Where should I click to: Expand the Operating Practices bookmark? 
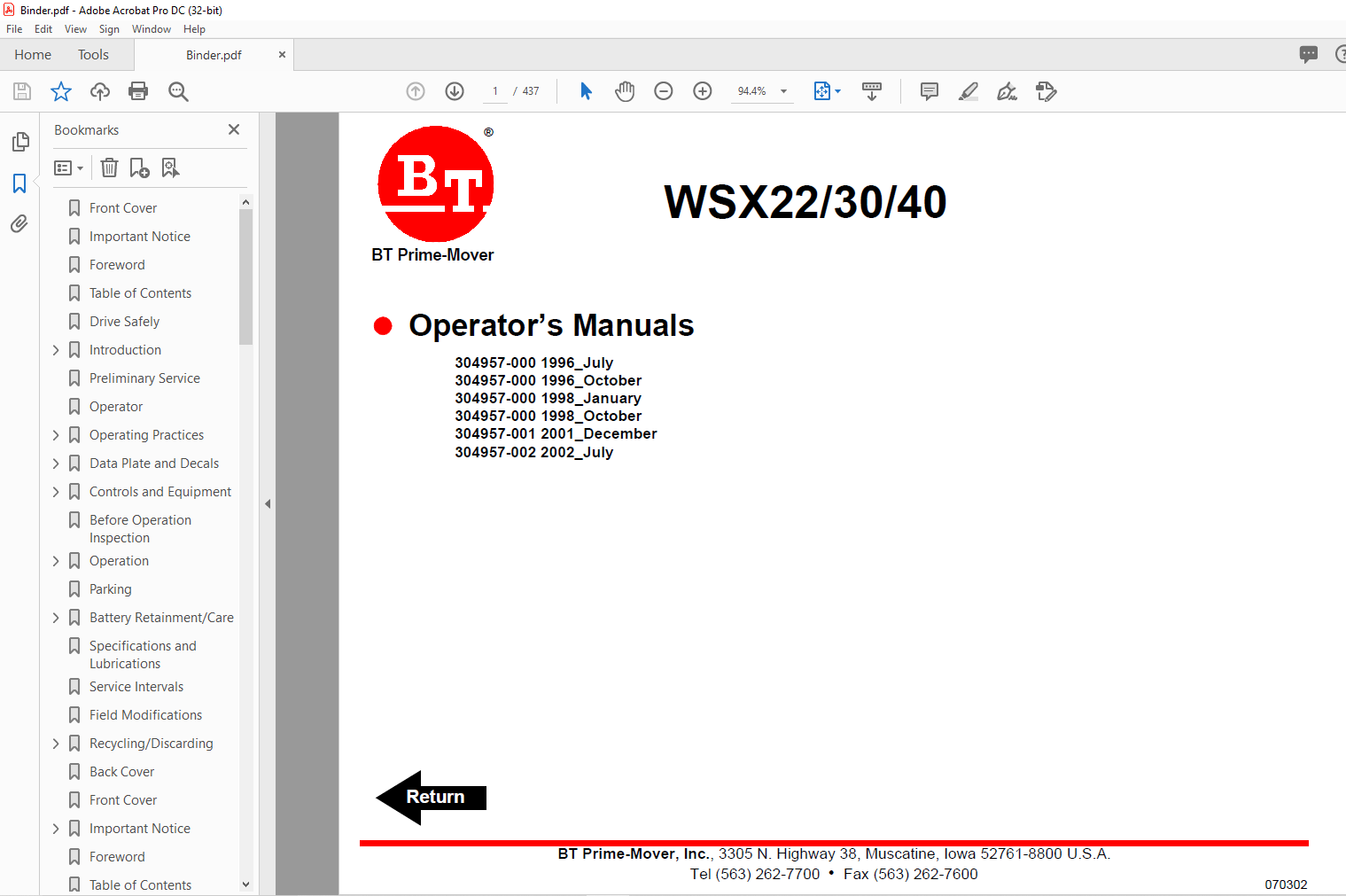click(x=56, y=435)
